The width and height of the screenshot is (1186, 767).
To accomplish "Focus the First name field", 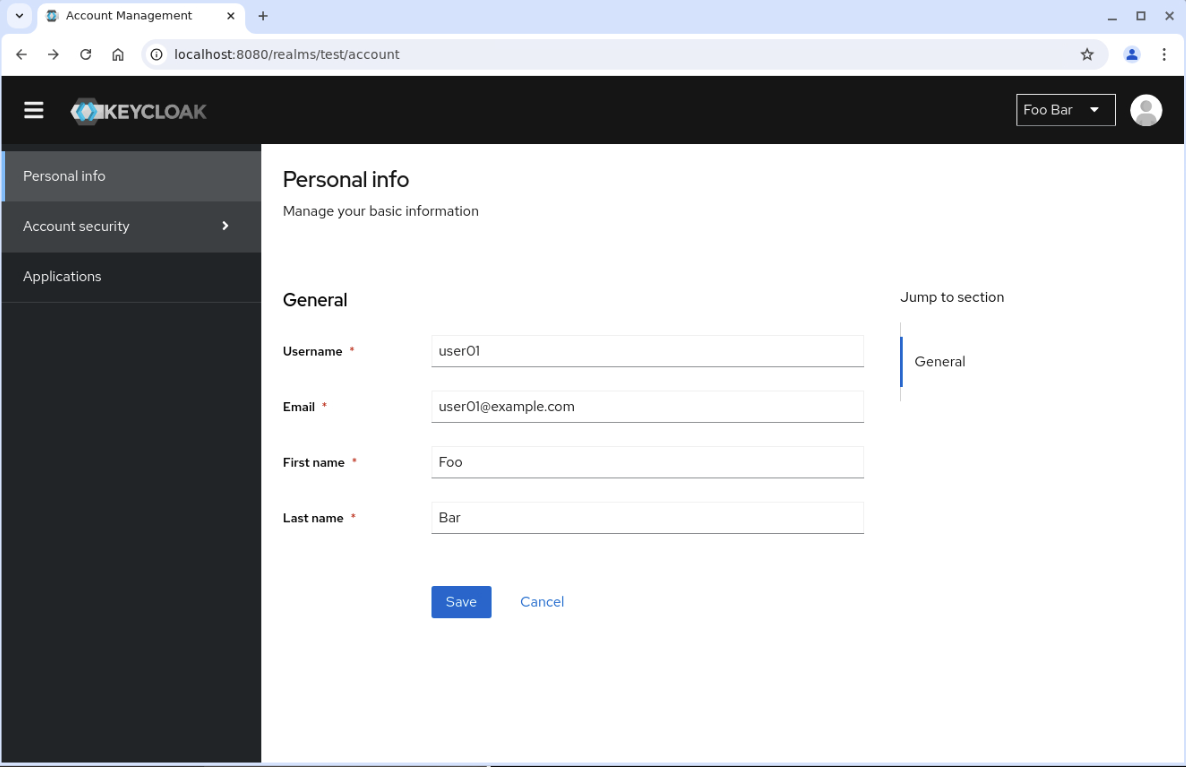I will click(647, 462).
